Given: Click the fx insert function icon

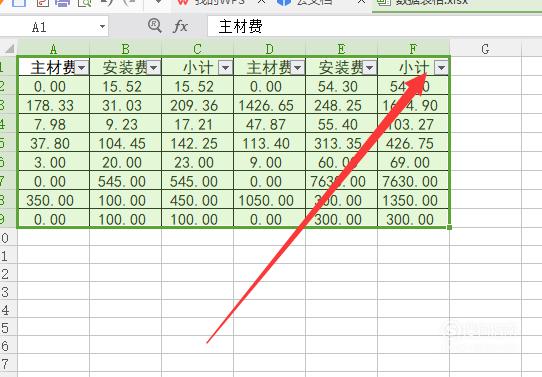Looking at the screenshot, I should pos(181,26).
